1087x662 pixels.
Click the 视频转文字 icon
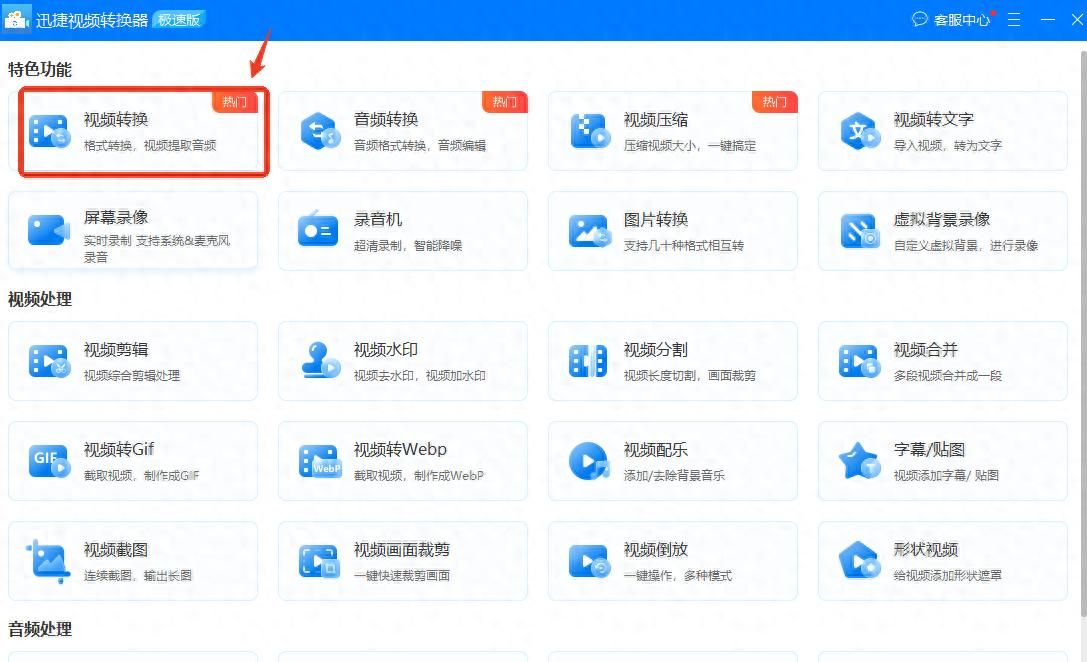(x=860, y=130)
